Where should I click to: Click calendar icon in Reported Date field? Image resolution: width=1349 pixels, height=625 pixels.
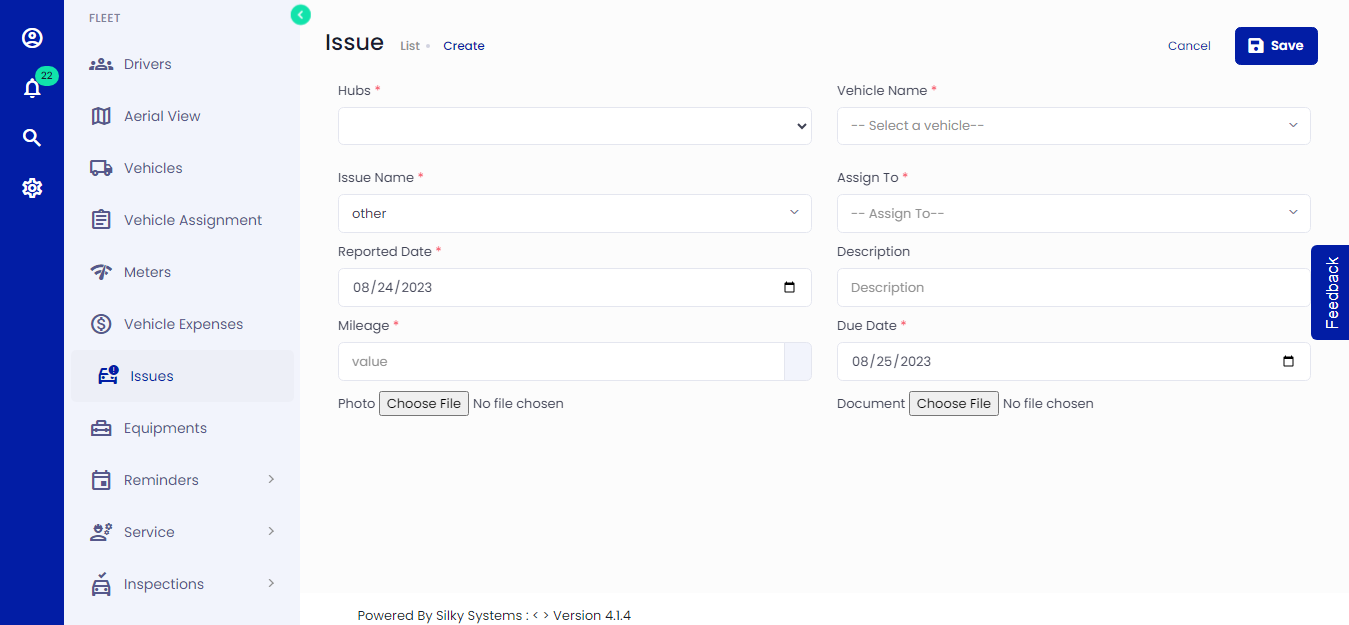[x=789, y=288]
